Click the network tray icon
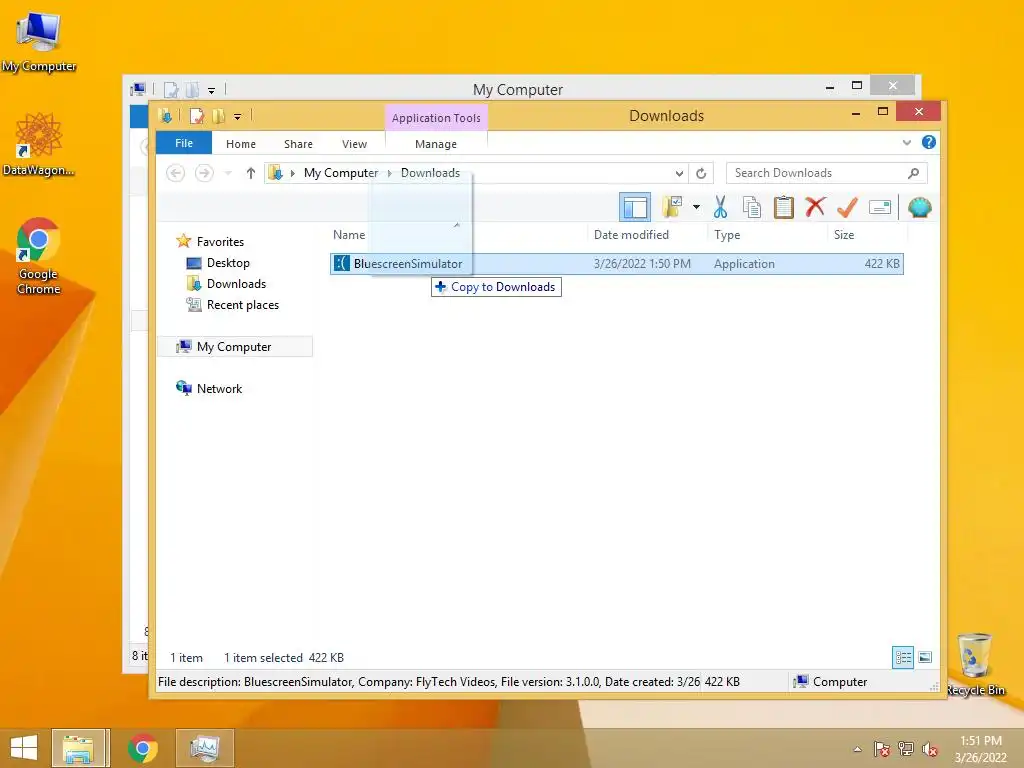Image resolution: width=1024 pixels, height=768 pixels. pyautogui.click(x=906, y=749)
